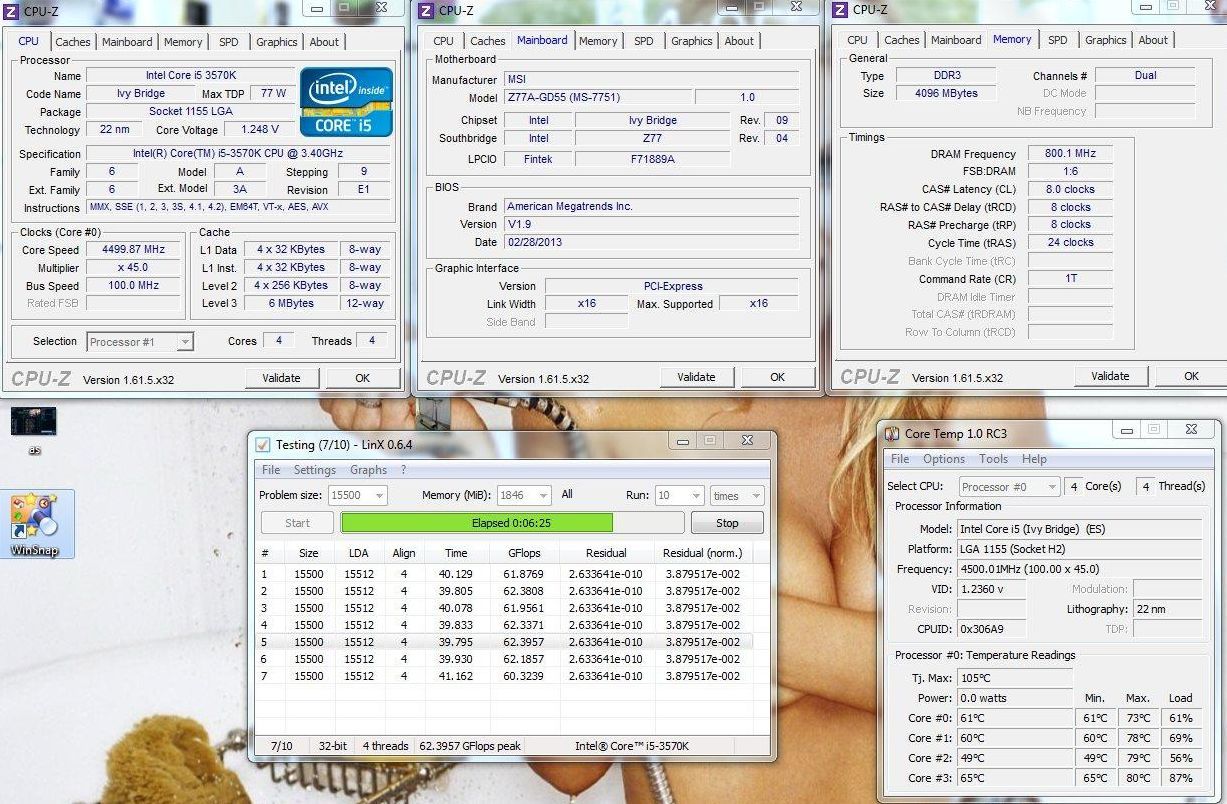Screen dimensions: 1227x804
Task: Click the Command Rate 1T value
Action: pyautogui.click(x=1070, y=279)
